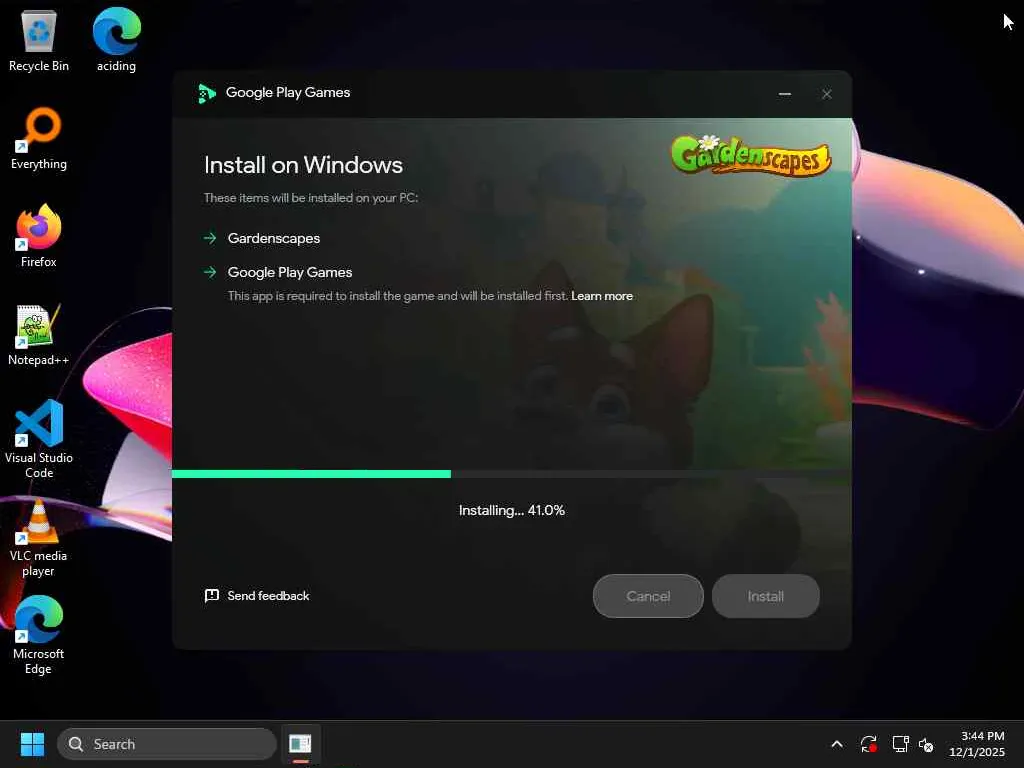The image size is (1024, 768).
Task: Open the Windows Start menu
Action: coord(32,744)
